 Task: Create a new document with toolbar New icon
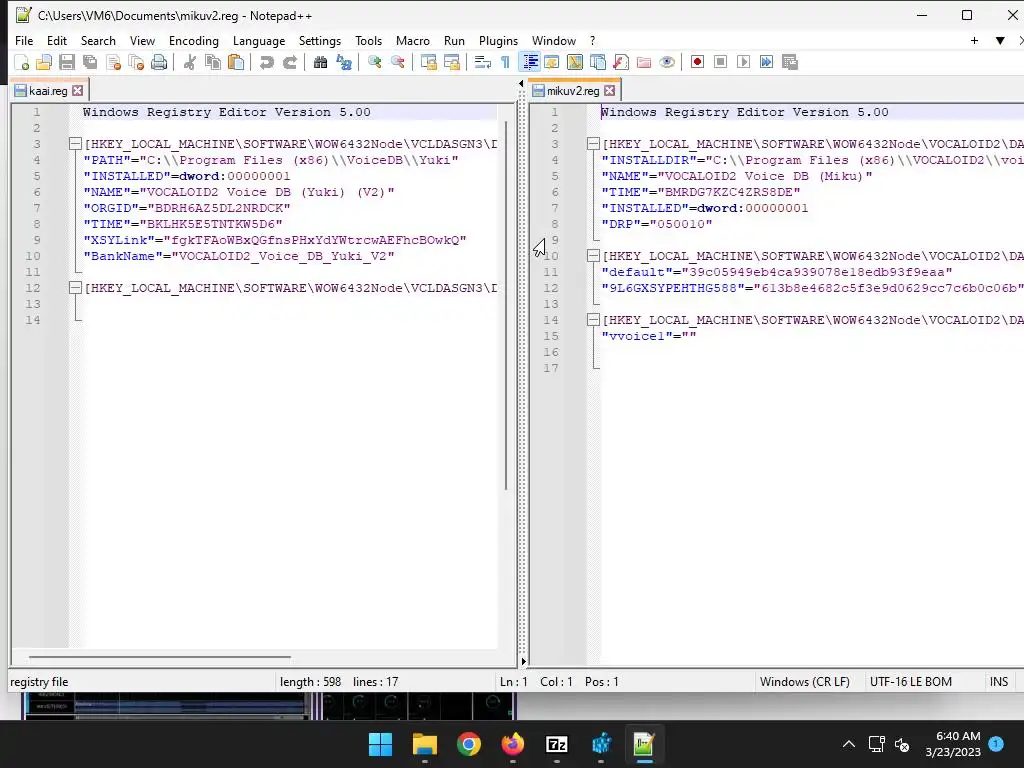point(22,62)
